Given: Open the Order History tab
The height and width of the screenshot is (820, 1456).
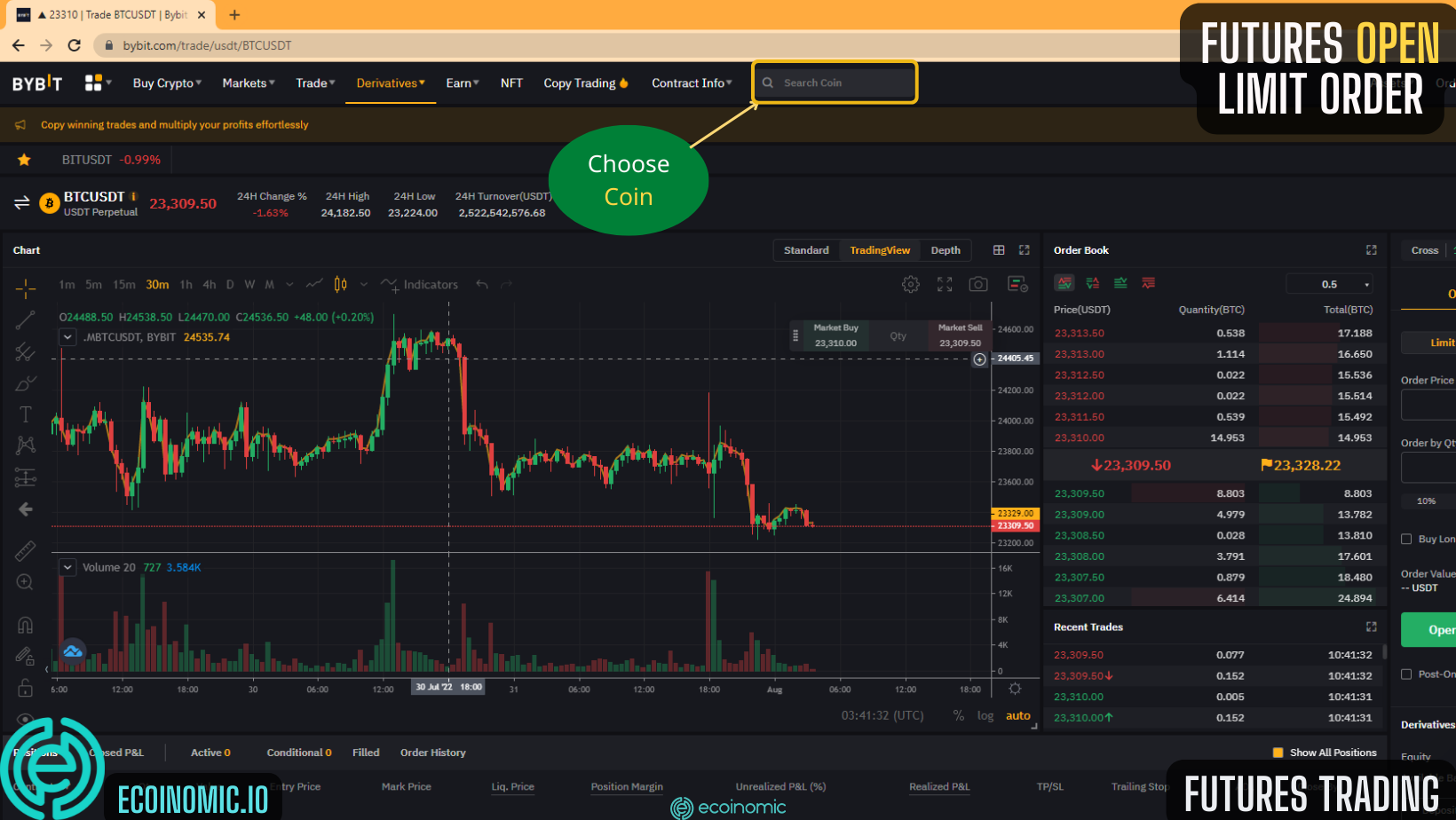Looking at the screenshot, I should 432,753.
